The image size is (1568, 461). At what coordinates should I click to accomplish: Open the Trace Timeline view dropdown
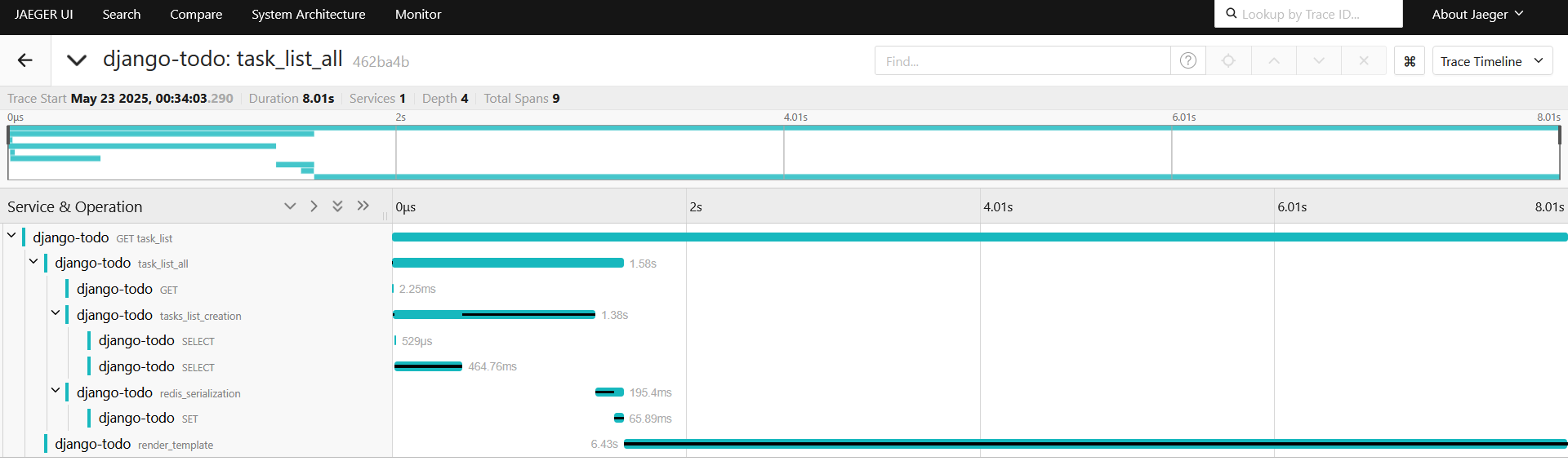click(1492, 61)
